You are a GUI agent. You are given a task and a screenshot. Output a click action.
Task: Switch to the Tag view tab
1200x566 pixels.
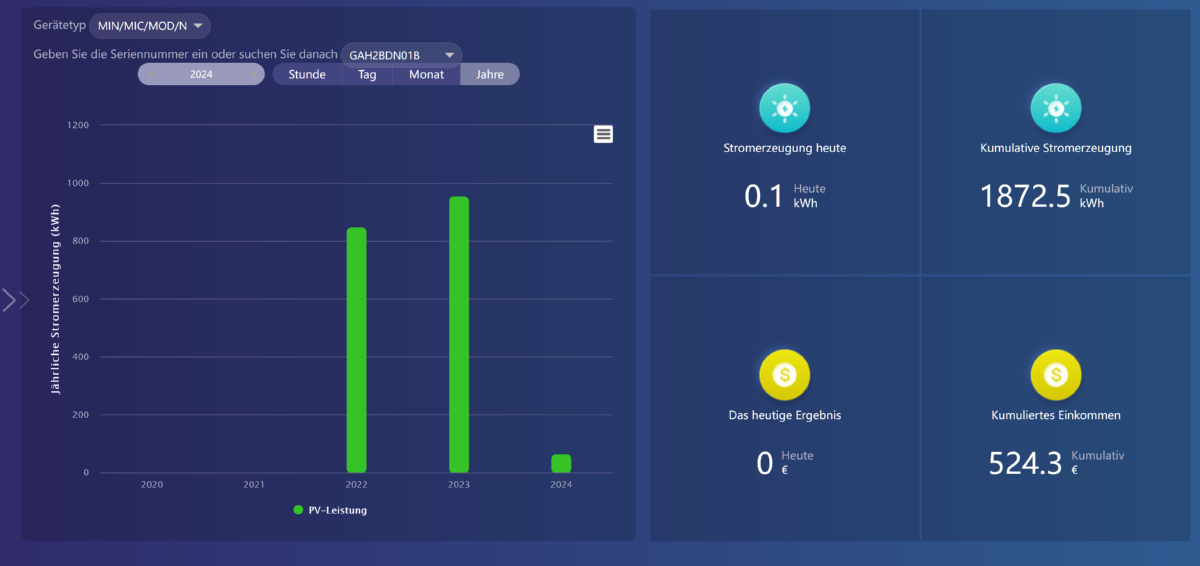pos(367,74)
